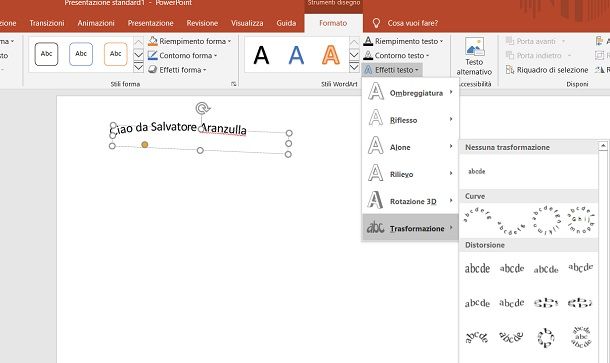The image size is (610, 363).
Task: Pick third distortion effect in second row
Action: [546, 303]
